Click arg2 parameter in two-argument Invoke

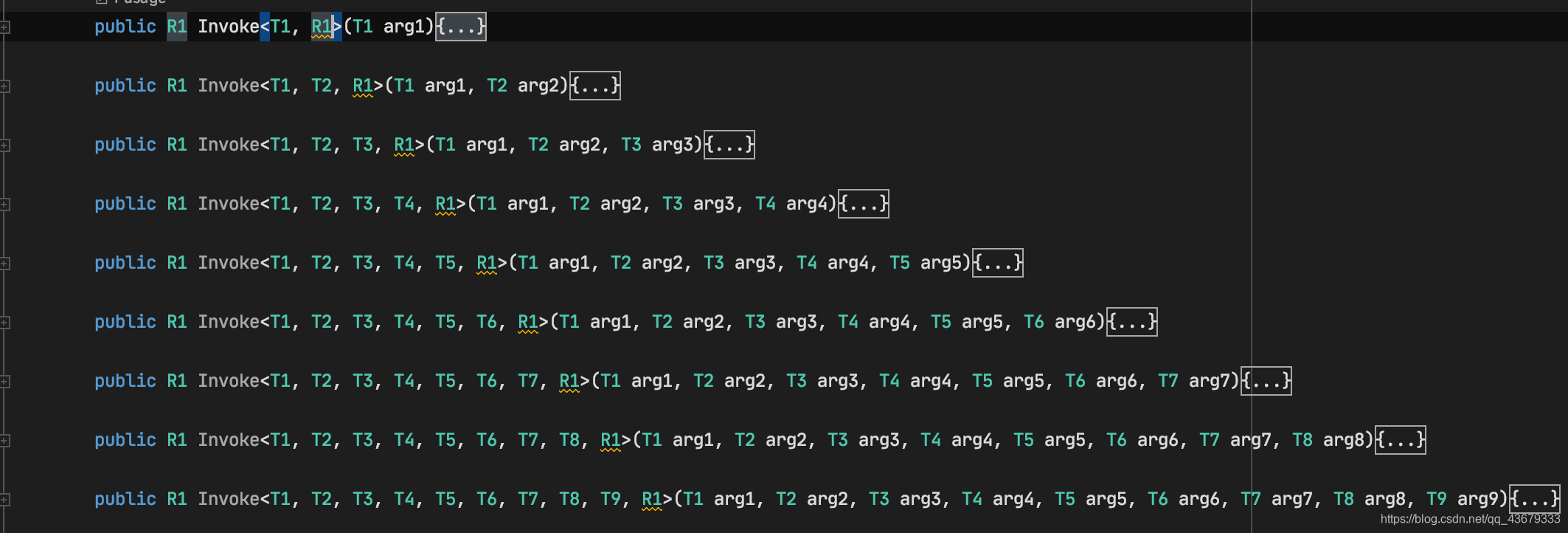pos(538,86)
